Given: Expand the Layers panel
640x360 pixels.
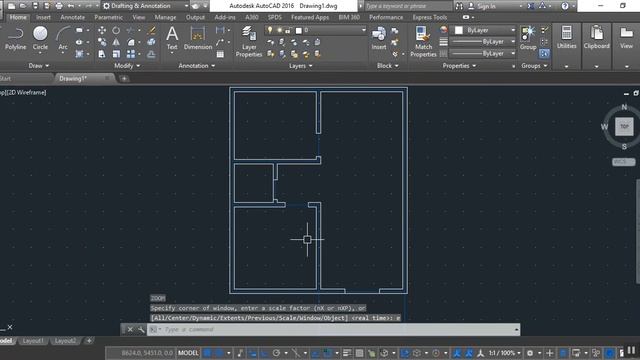Looking at the screenshot, I should [x=301, y=66].
